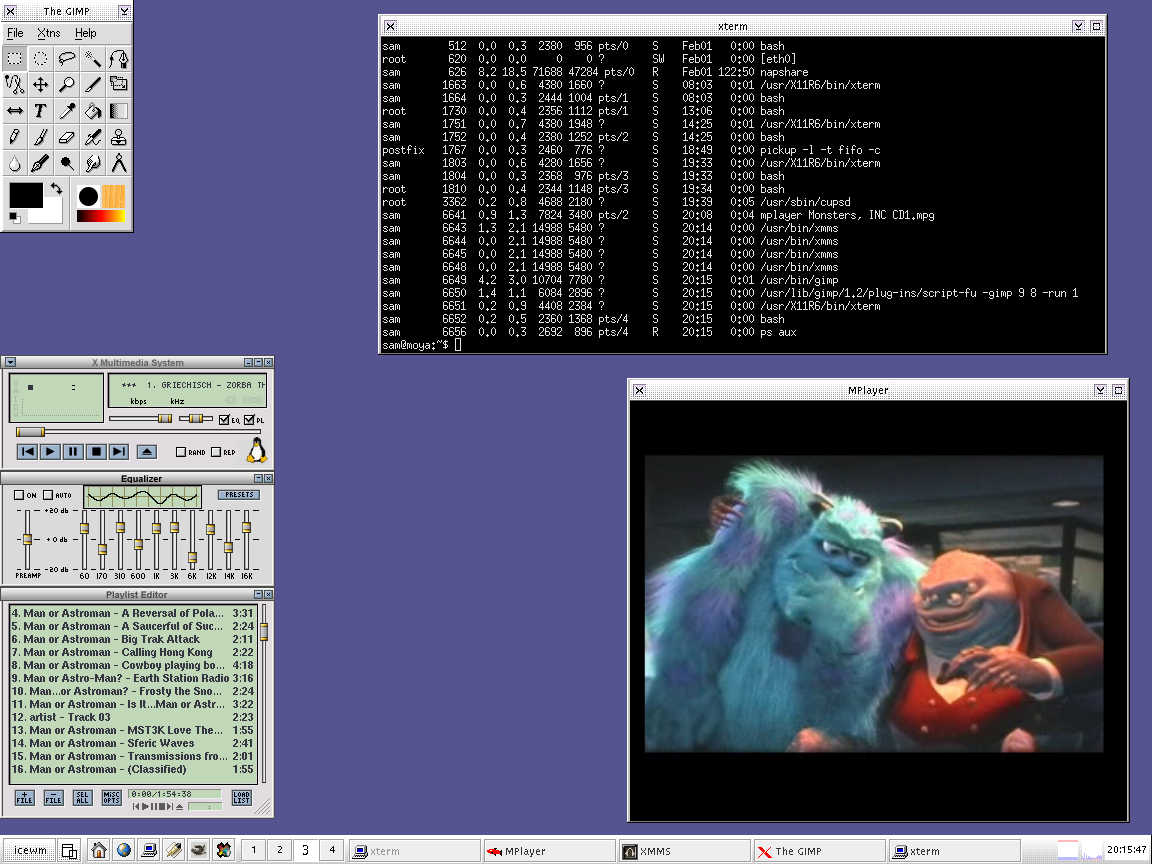This screenshot has height=864, width=1152.
Task: Activate the Move tool in GIMP
Action: [40, 84]
